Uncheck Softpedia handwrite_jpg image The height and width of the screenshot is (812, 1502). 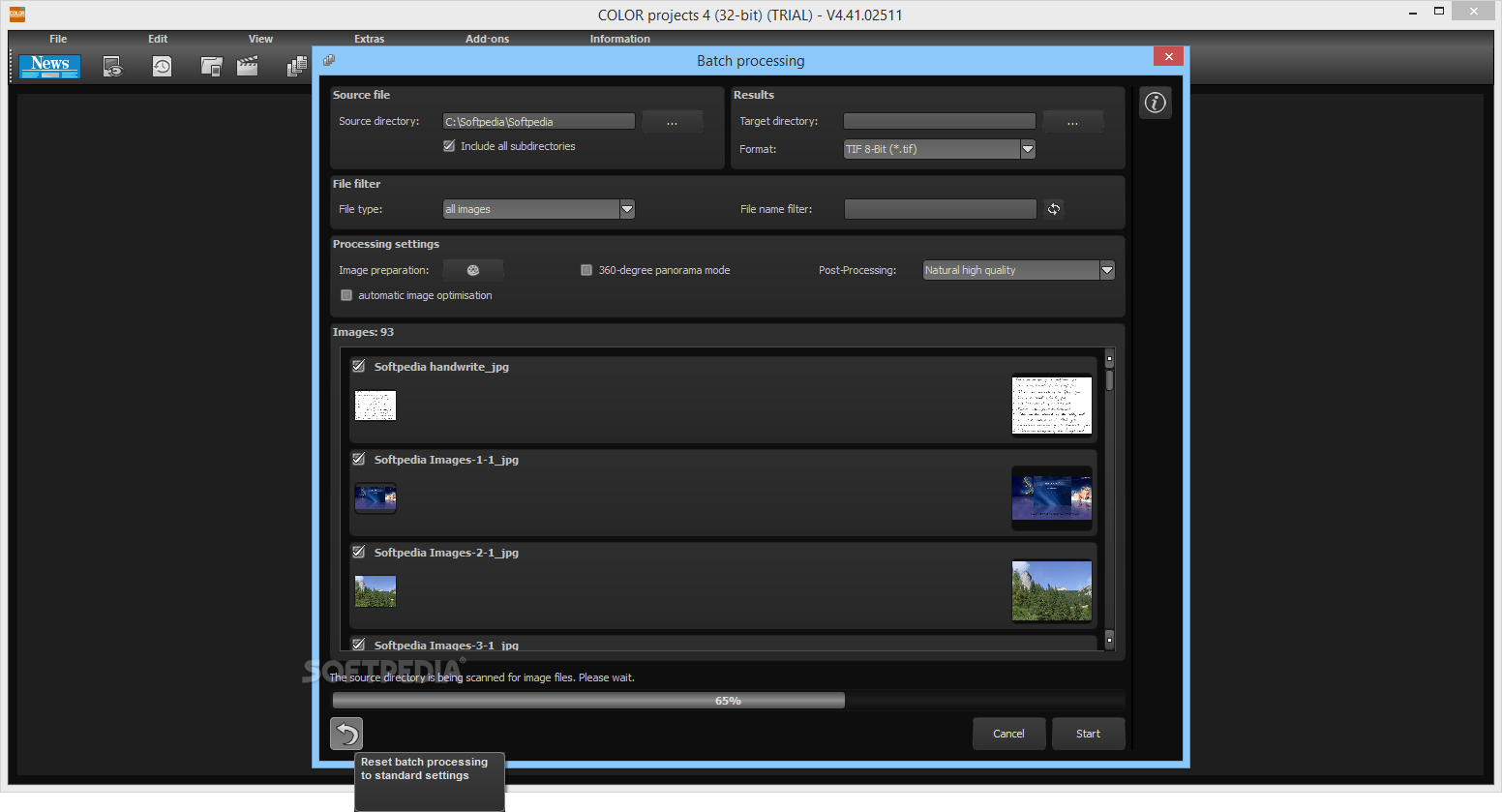coord(359,366)
